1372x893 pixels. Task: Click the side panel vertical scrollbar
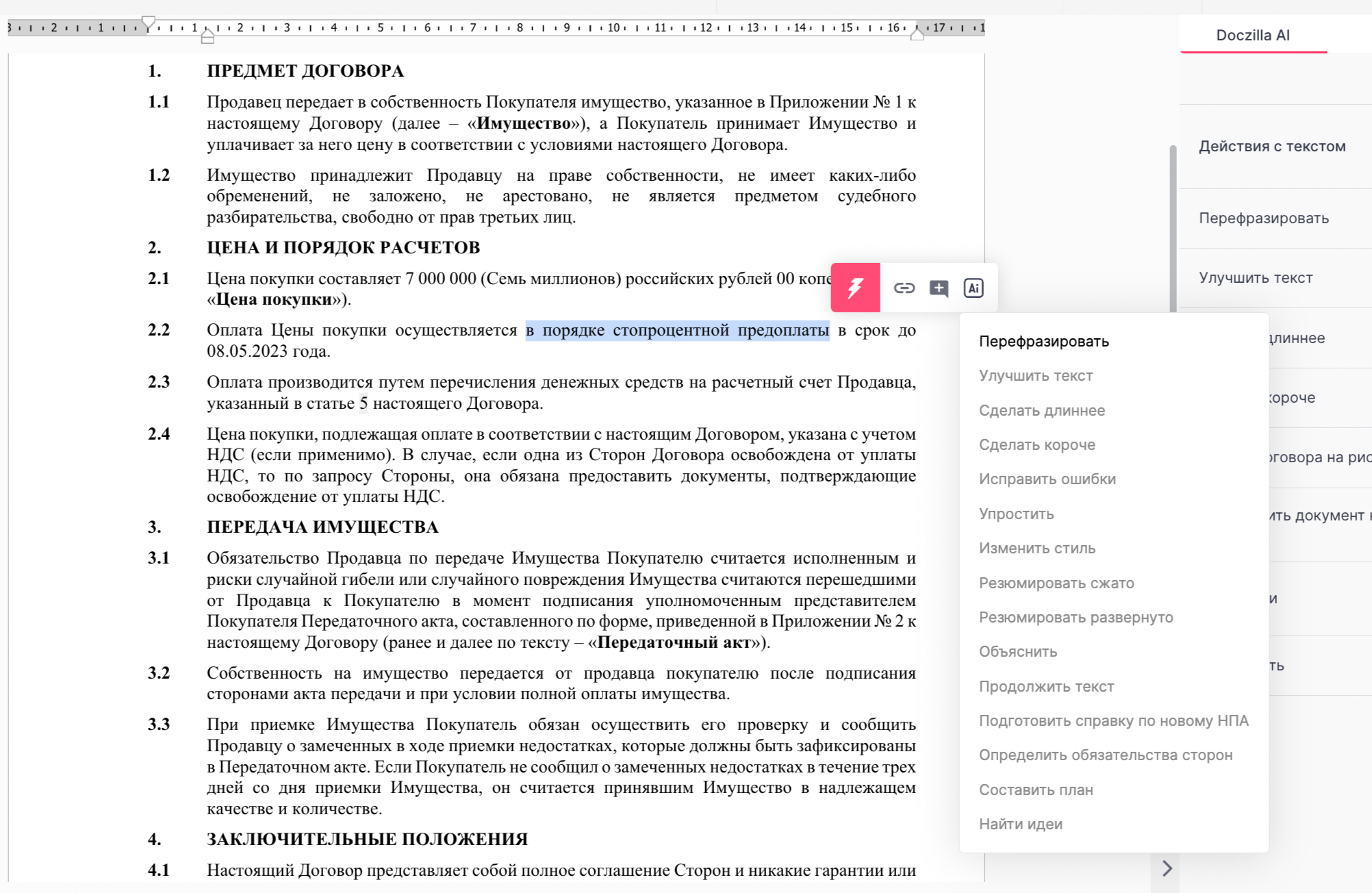point(1173,226)
